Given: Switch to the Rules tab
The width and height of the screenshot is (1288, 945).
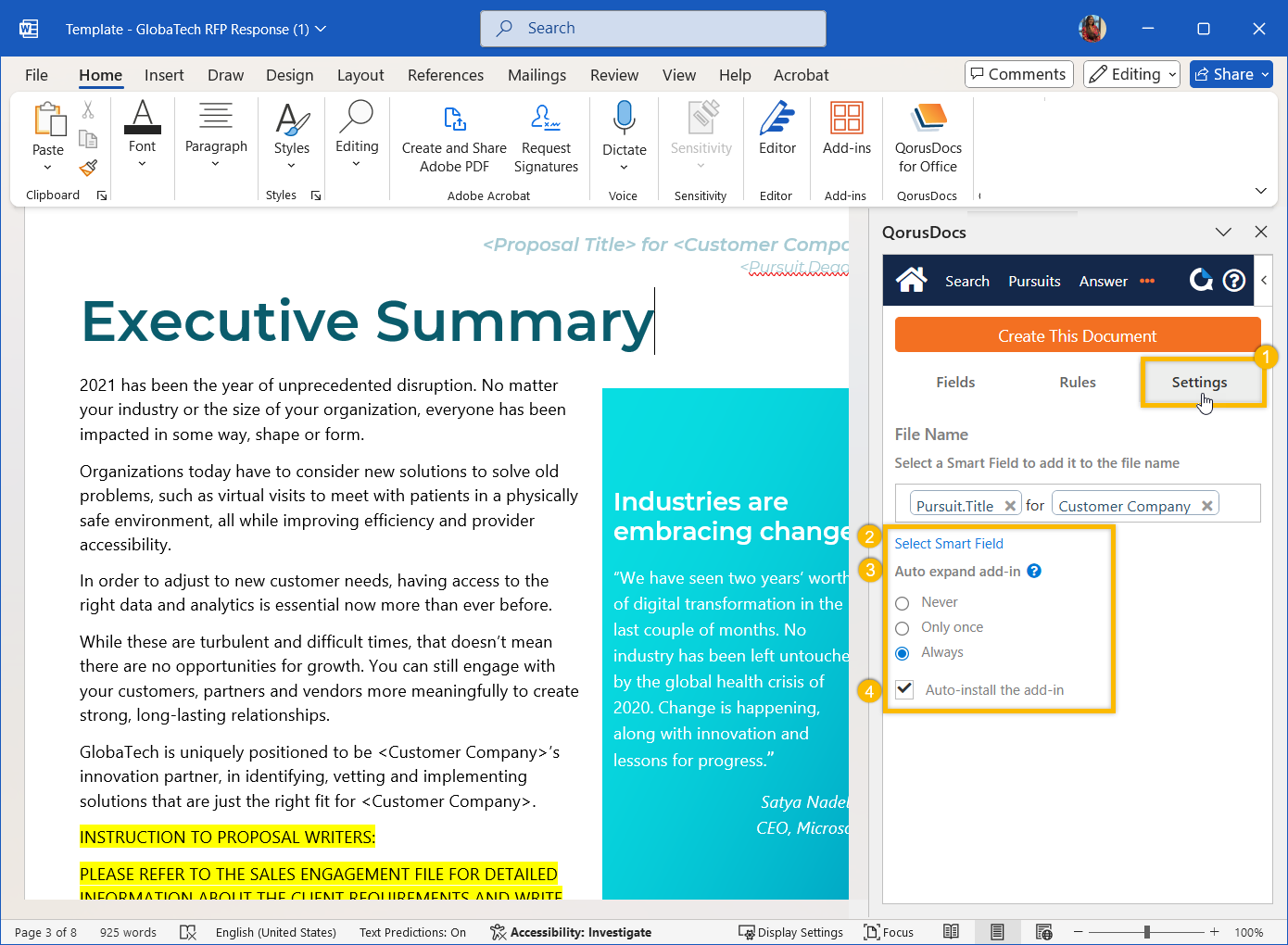Looking at the screenshot, I should (x=1077, y=382).
